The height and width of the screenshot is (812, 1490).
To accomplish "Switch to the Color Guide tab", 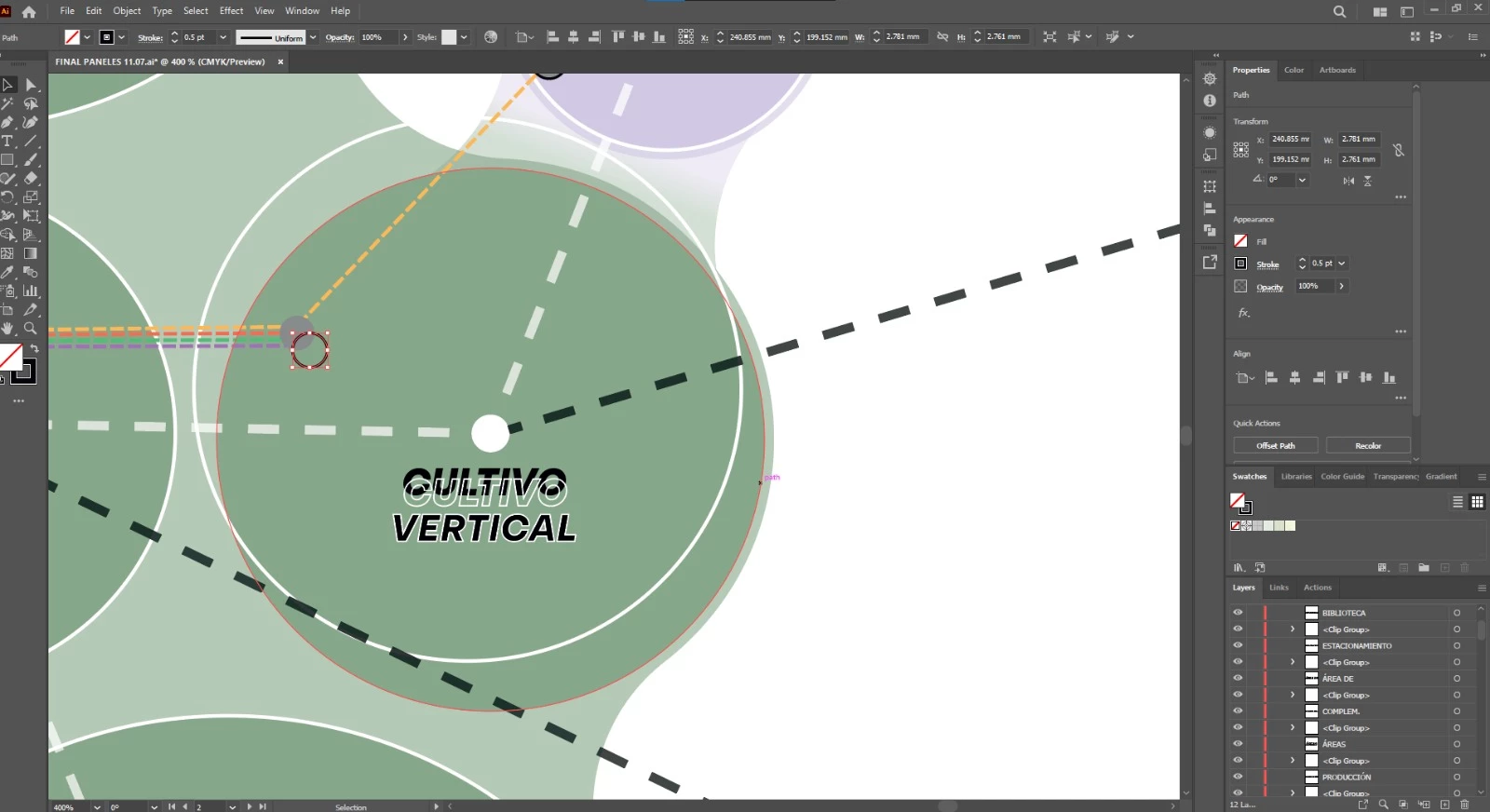I will [x=1342, y=477].
